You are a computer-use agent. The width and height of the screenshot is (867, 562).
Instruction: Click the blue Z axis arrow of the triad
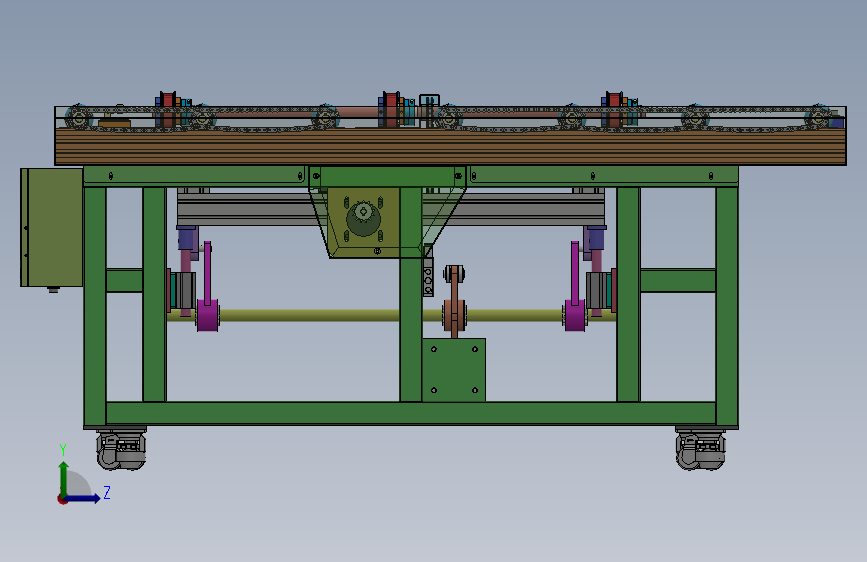(x=82, y=498)
